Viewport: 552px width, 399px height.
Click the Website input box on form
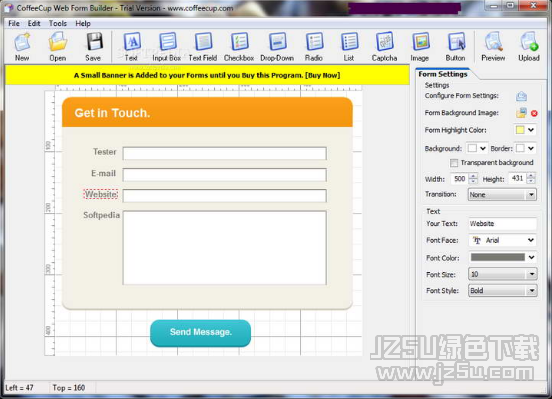point(225,196)
